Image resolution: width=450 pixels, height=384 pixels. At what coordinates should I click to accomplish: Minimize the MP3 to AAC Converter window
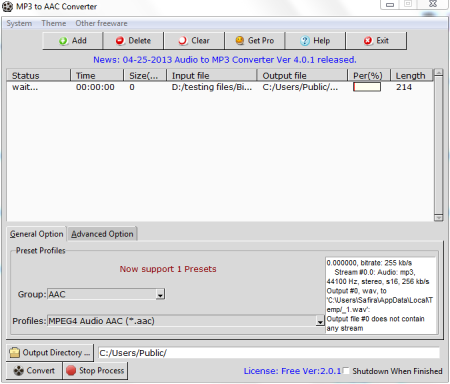(390, 5)
